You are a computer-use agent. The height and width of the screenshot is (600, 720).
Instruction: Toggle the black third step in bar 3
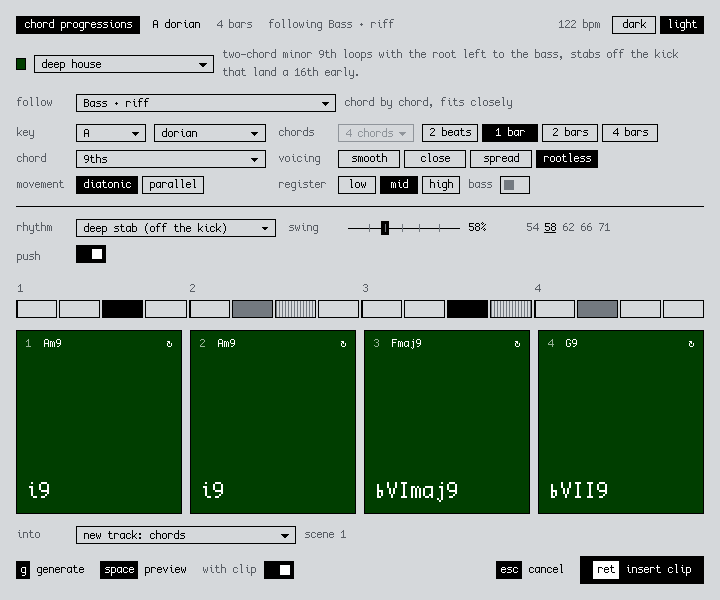click(x=467, y=309)
